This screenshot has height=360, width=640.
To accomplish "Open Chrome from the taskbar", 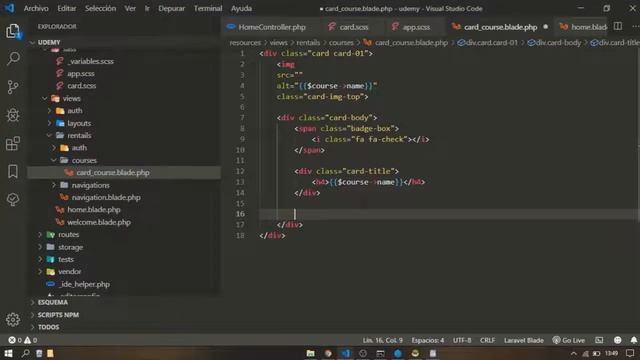I will click(x=328, y=353).
